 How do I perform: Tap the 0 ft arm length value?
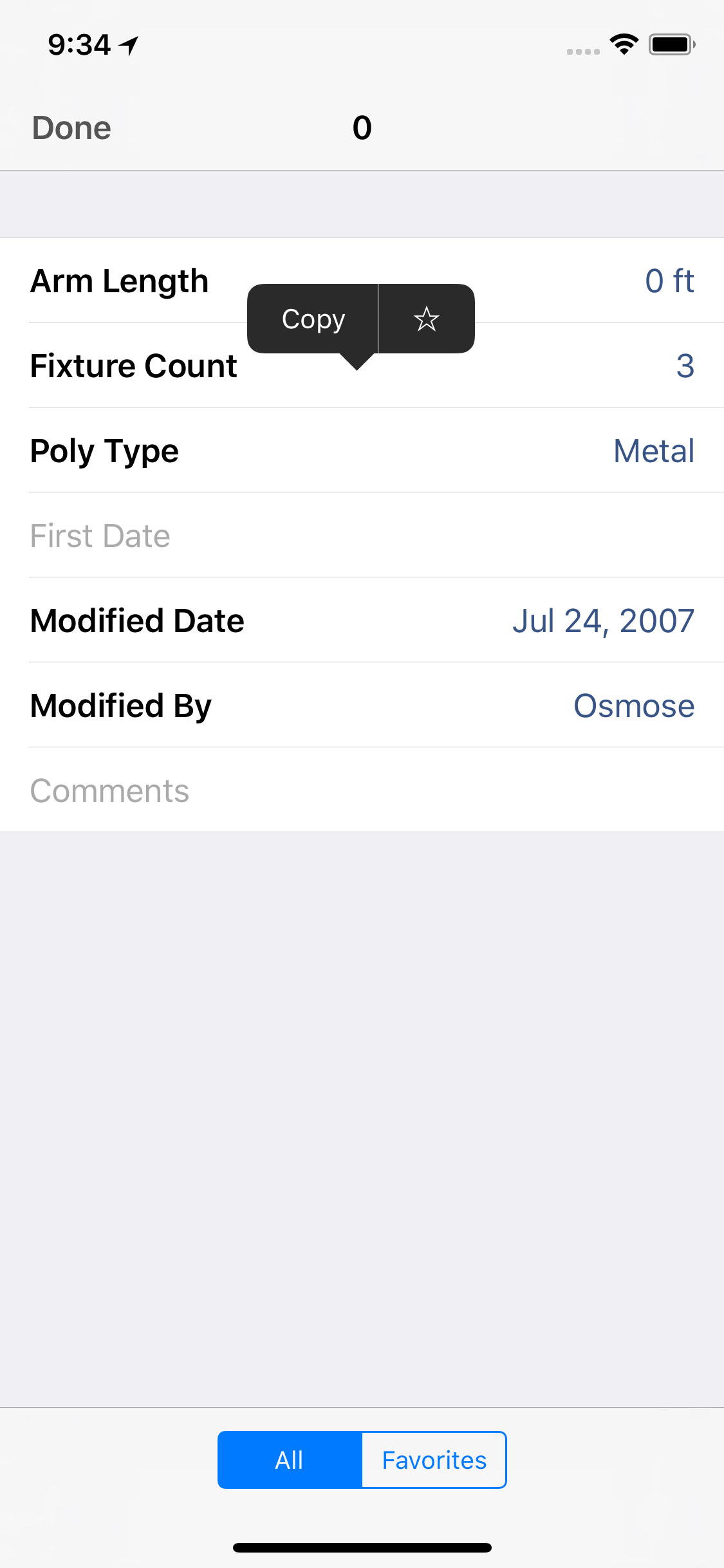point(669,281)
